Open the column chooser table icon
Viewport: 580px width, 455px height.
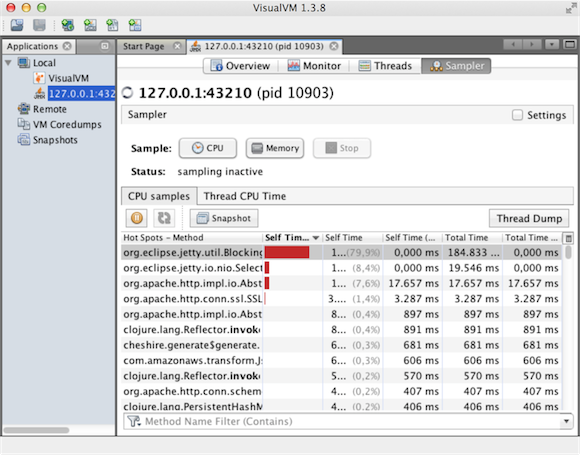(x=569, y=238)
